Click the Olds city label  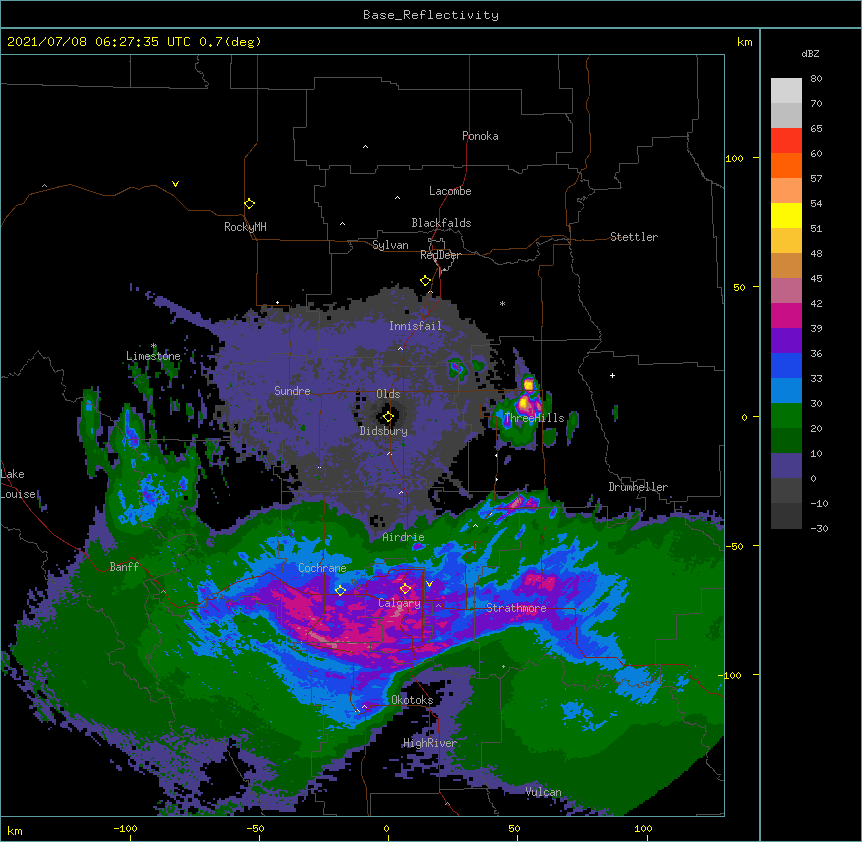click(x=388, y=394)
